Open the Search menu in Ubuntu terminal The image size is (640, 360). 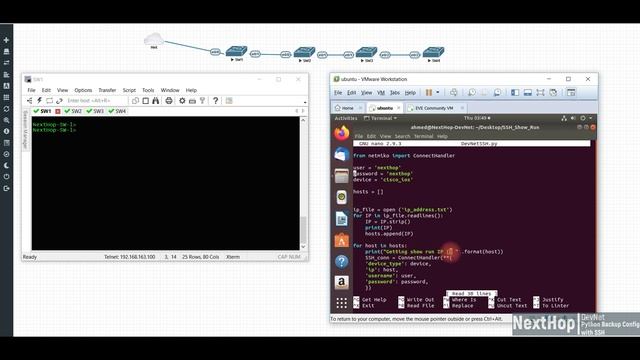pyautogui.click(x=402, y=136)
